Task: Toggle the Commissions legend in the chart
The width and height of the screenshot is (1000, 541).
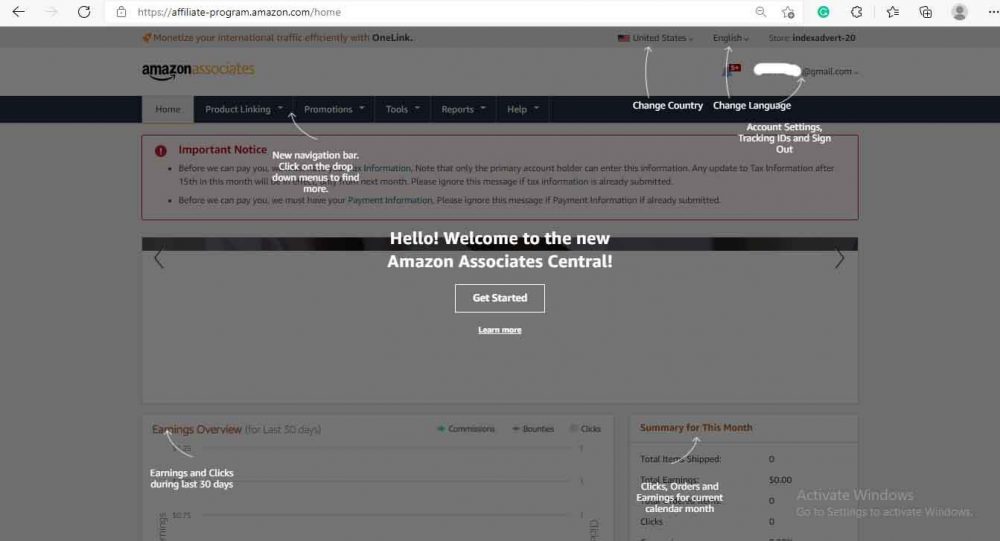Action: [466, 429]
